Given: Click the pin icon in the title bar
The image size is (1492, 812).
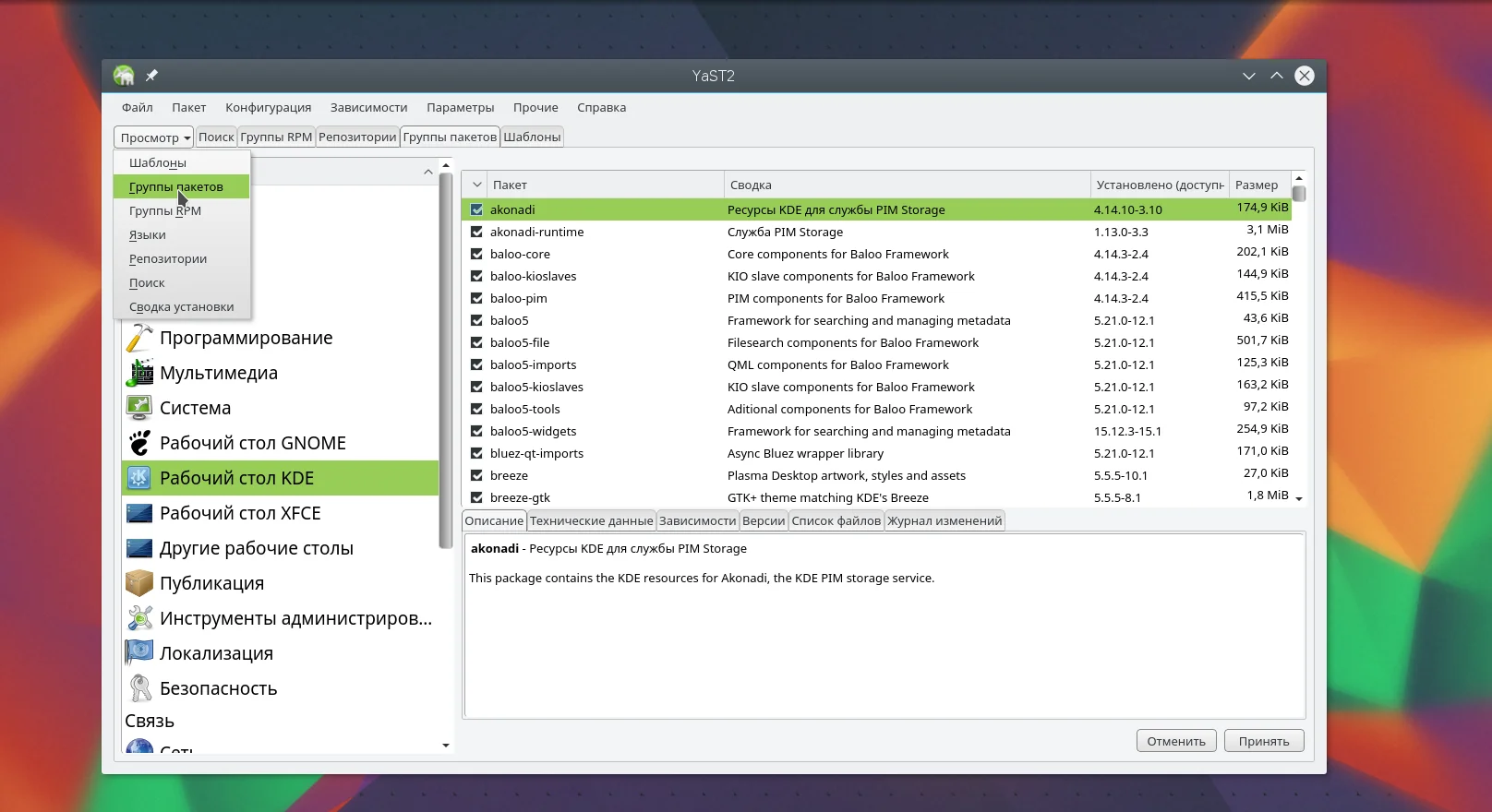Looking at the screenshot, I should [x=151, y=76].
